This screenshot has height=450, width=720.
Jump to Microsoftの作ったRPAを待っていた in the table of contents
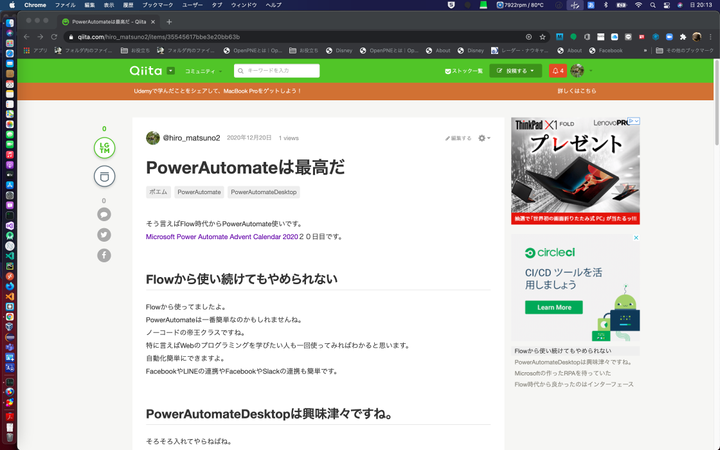(562, 373)
